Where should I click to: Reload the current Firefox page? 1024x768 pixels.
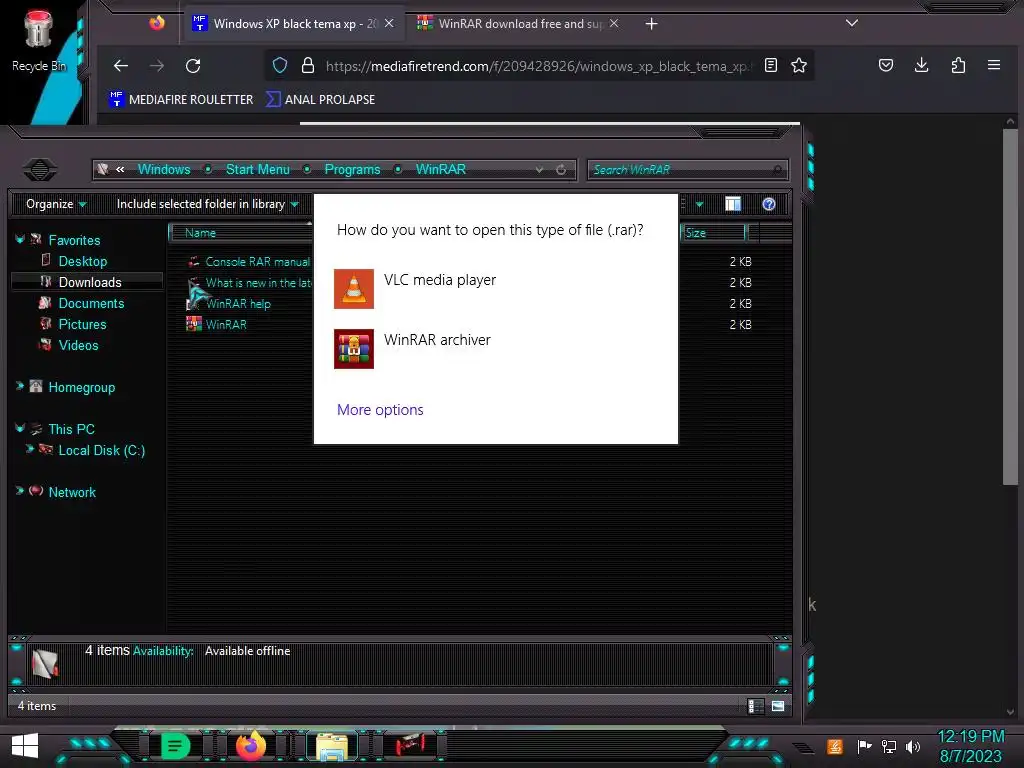[193, 66]
